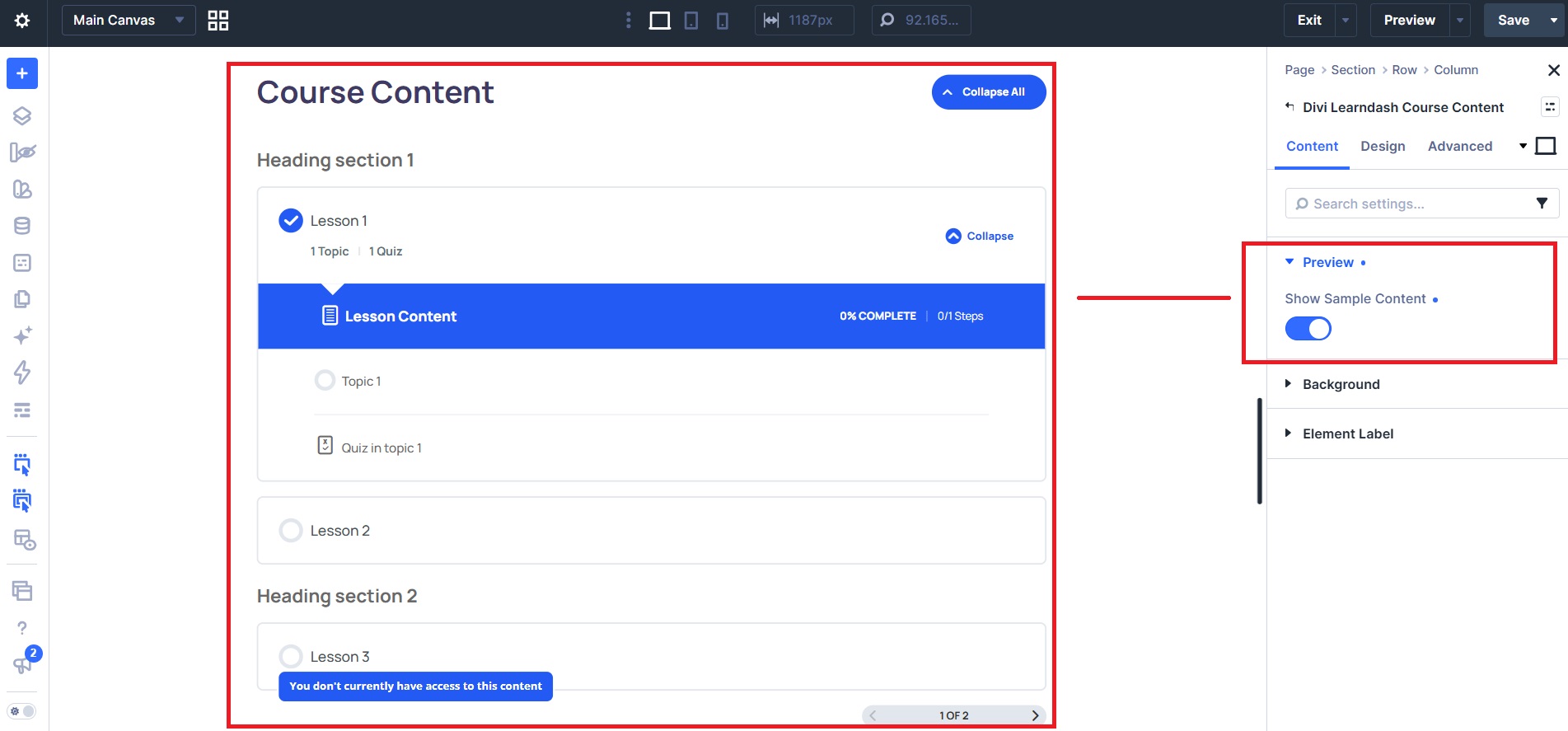Click the Topic 1 status circle
This screenshot has width=1568, height=731.
(x=325, y=381)
